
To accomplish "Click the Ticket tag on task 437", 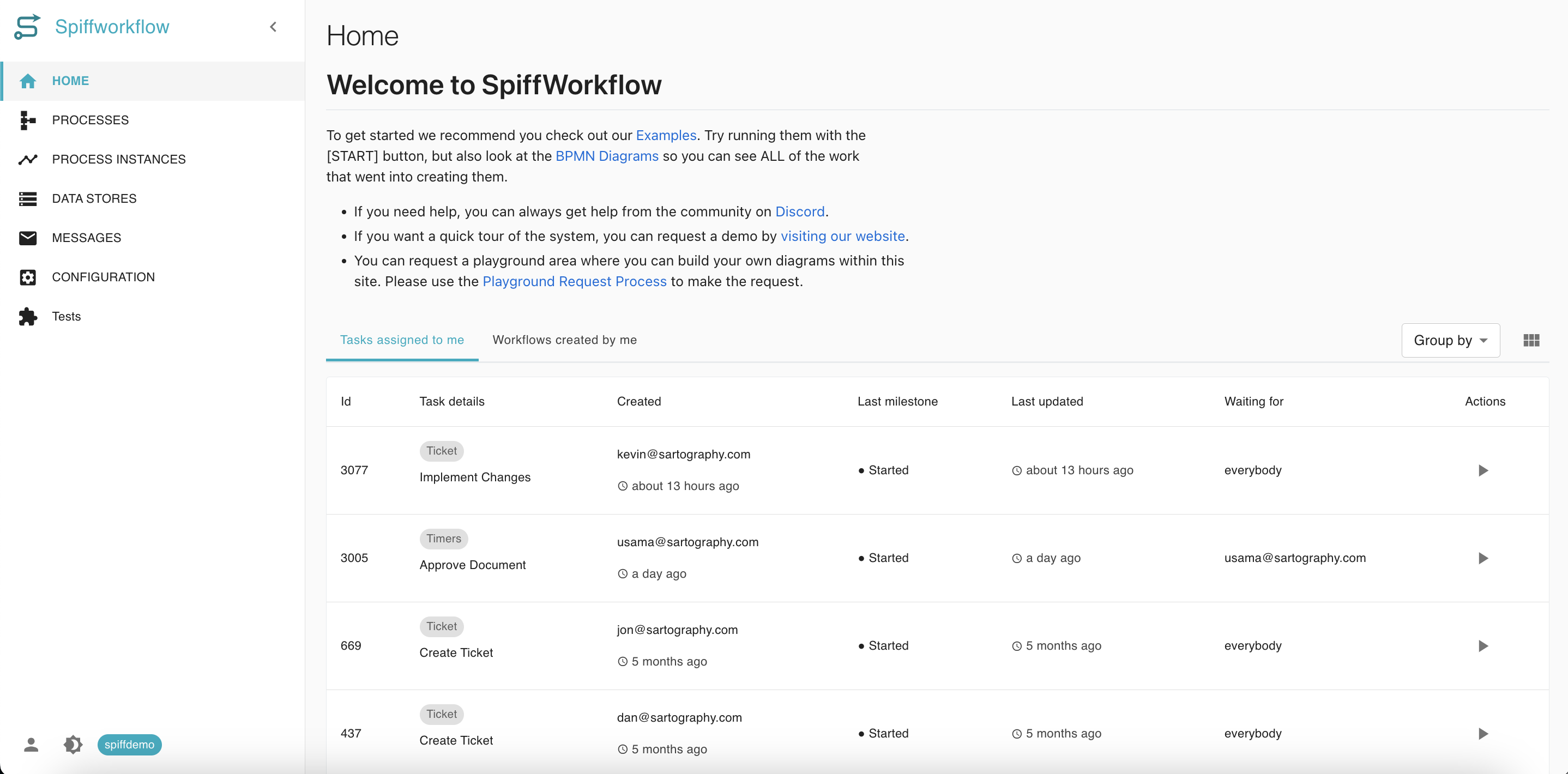I will click(x=441, y=713).
